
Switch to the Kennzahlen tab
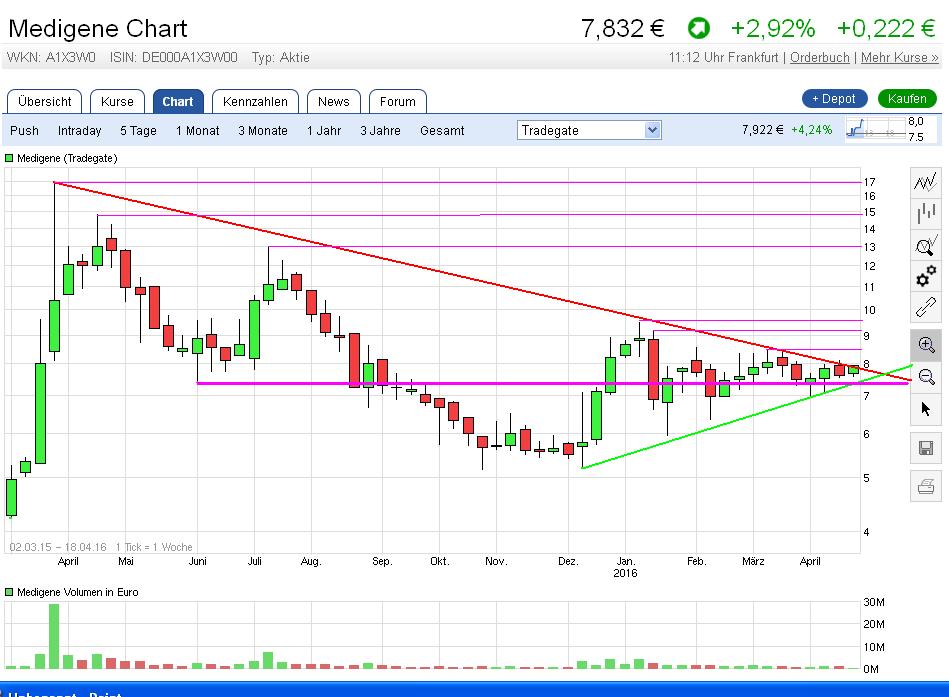(255, 101)
